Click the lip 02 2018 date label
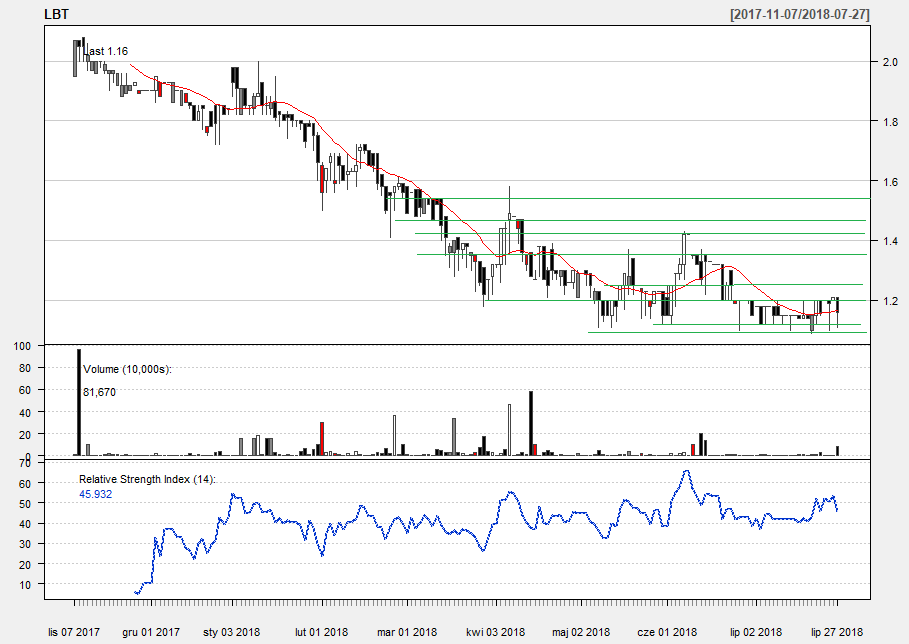Screen dimensions: 909x644 click(x=756, y=632)
